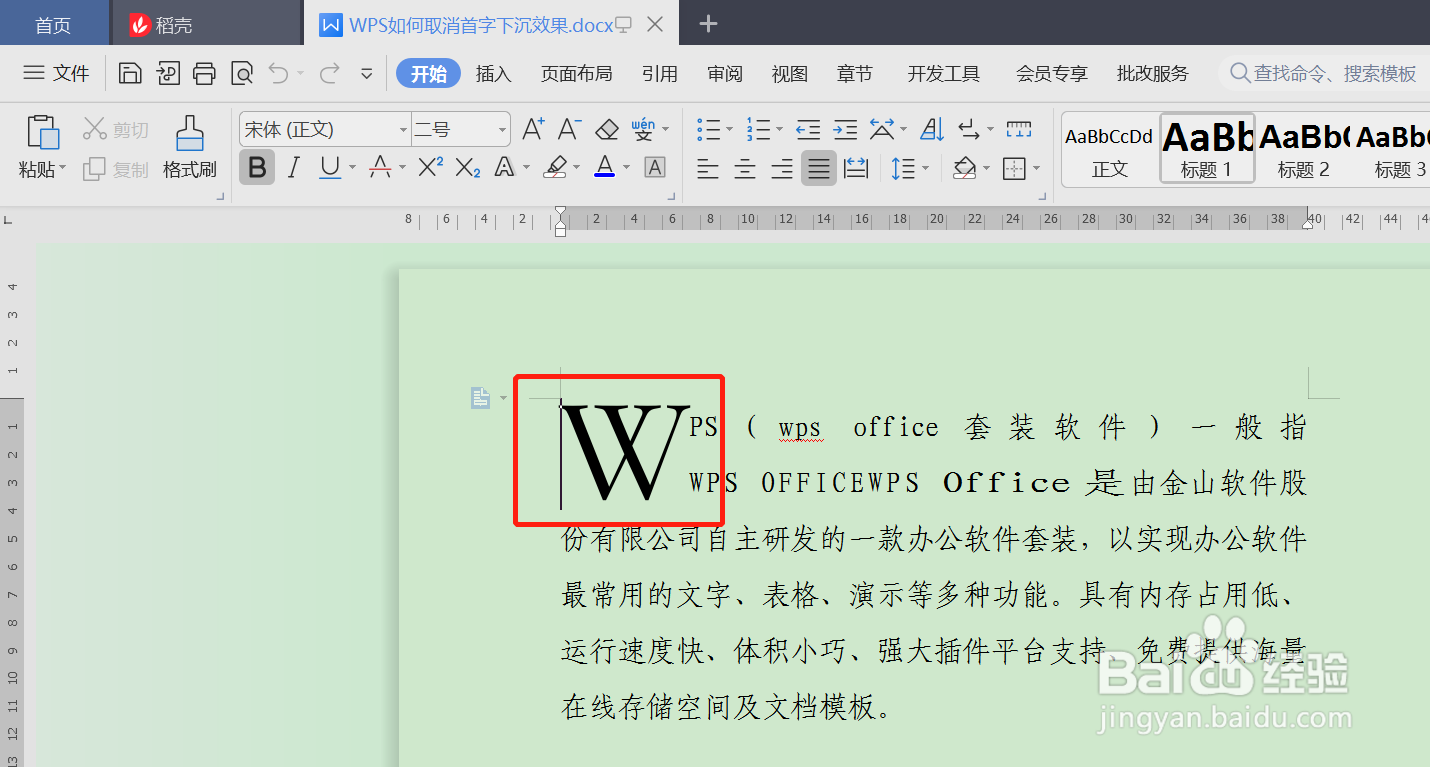The image size is (1430, 767).
Task: Click the Redo arrow
Action: click(329, 73)
